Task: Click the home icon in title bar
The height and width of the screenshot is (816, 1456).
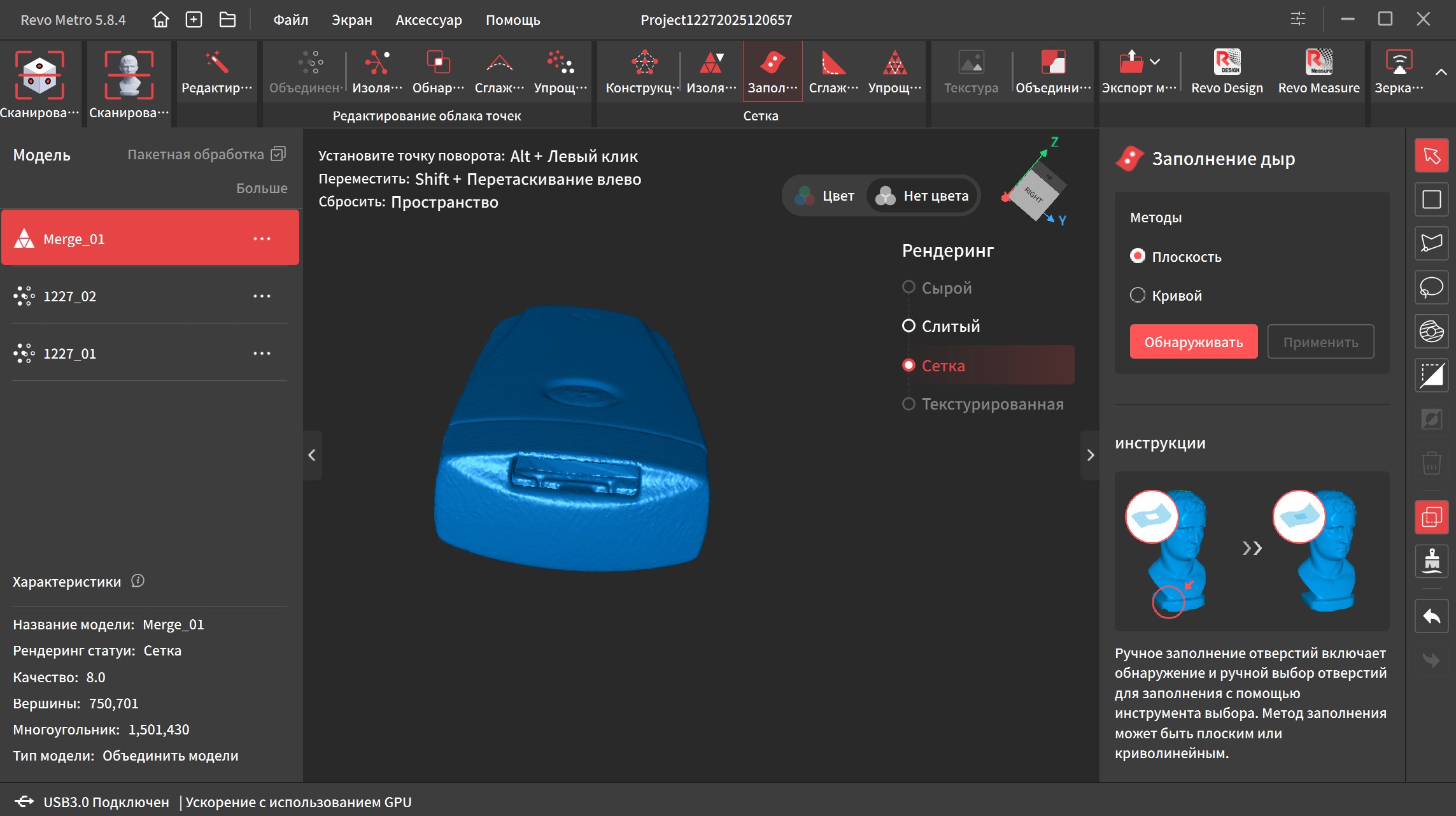Action: 160,20
